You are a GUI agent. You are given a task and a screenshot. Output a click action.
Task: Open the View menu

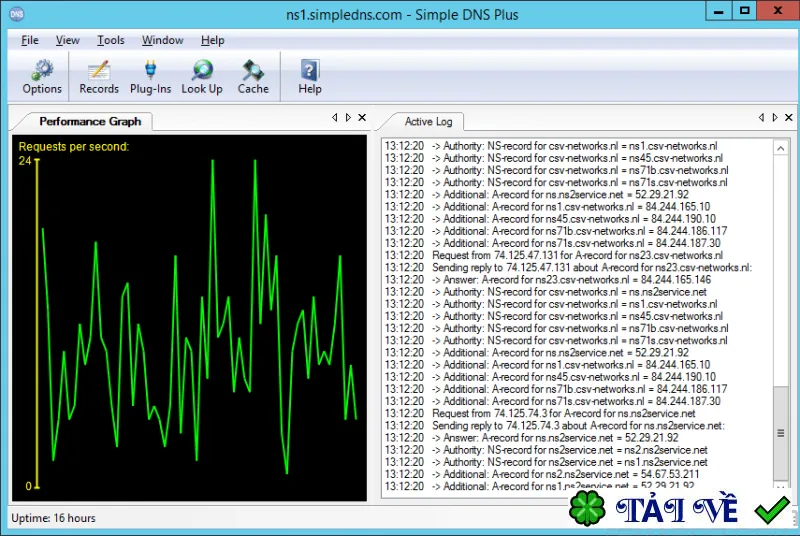[67, 40]
